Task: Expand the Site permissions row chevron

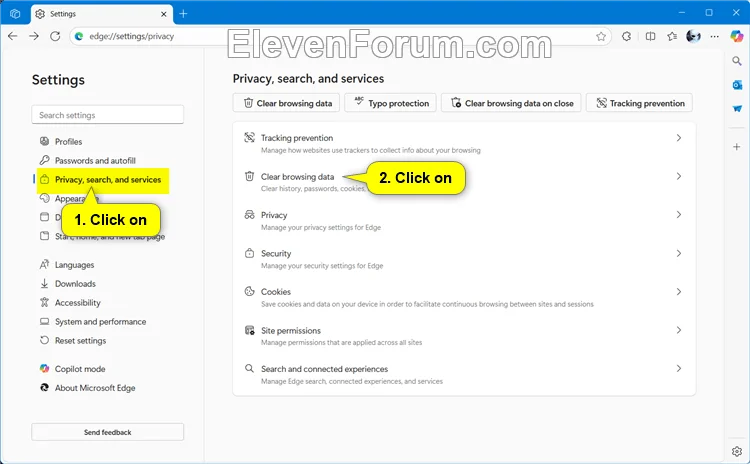Action: tap(679, 330)
